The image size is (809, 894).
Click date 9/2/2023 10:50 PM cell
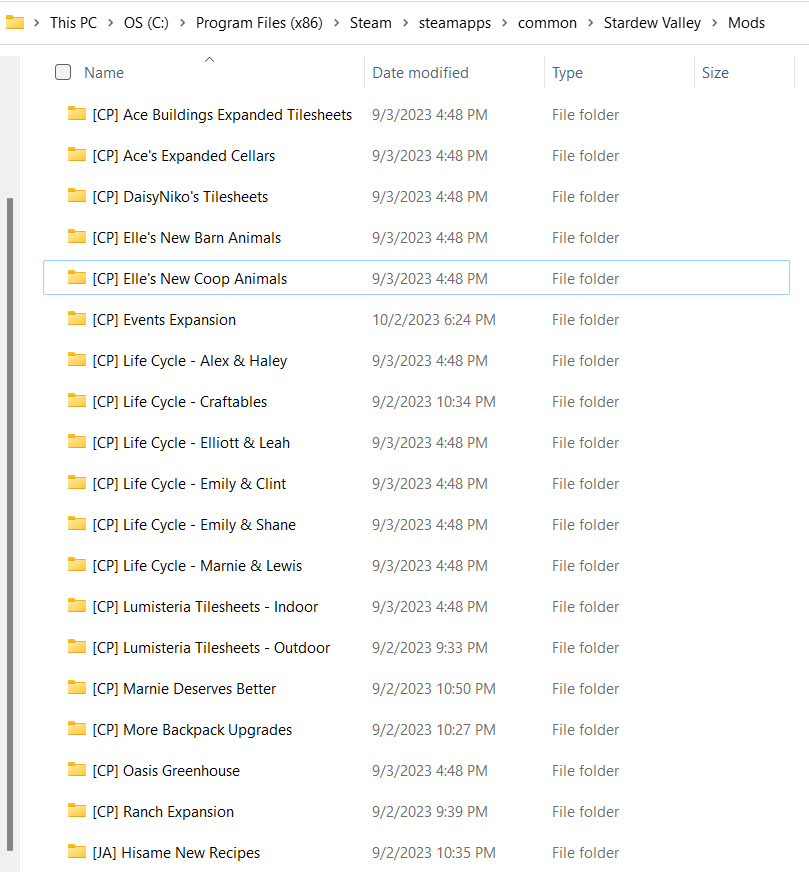434,689
